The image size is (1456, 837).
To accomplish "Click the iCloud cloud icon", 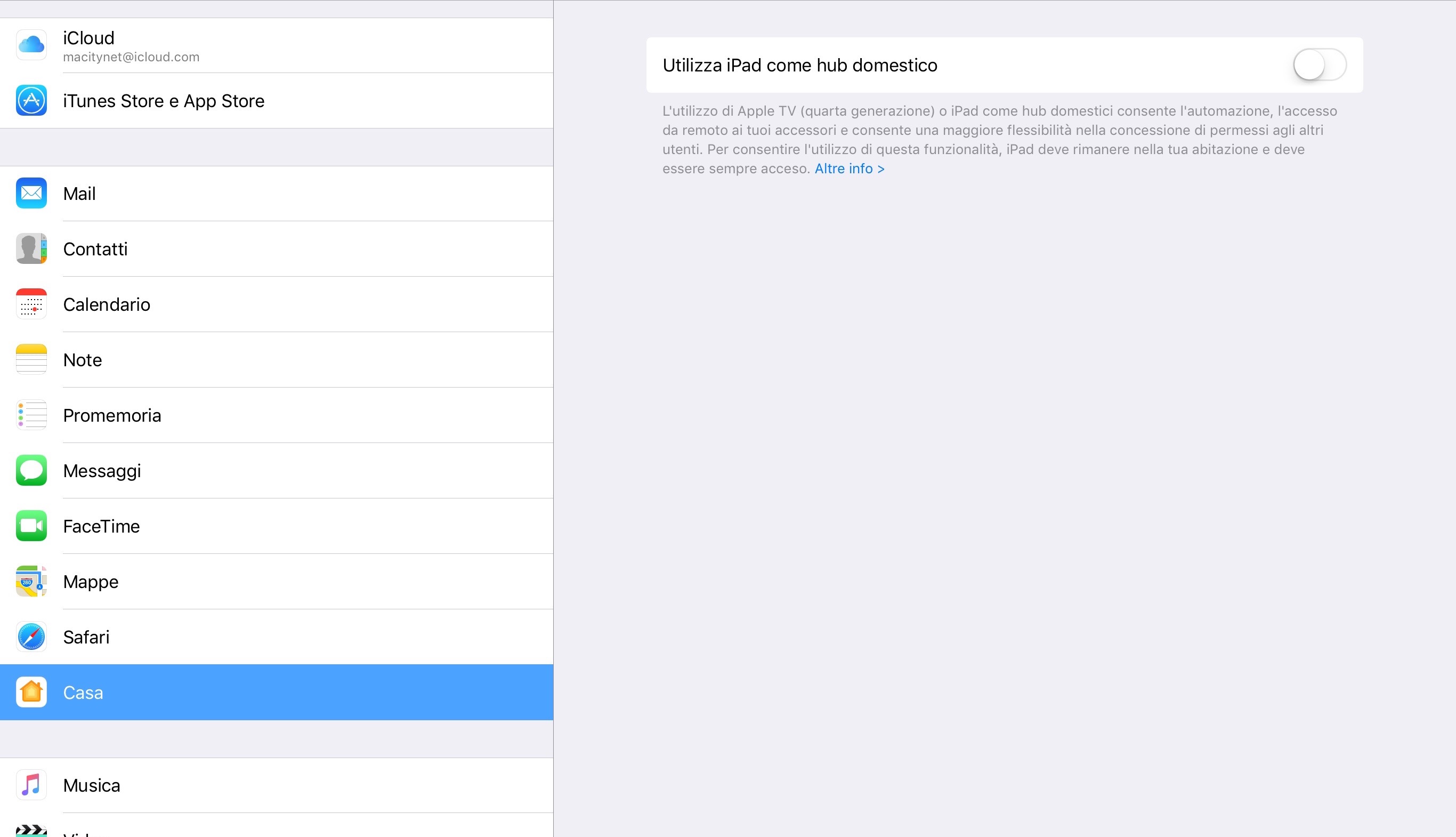I will 31,45.
